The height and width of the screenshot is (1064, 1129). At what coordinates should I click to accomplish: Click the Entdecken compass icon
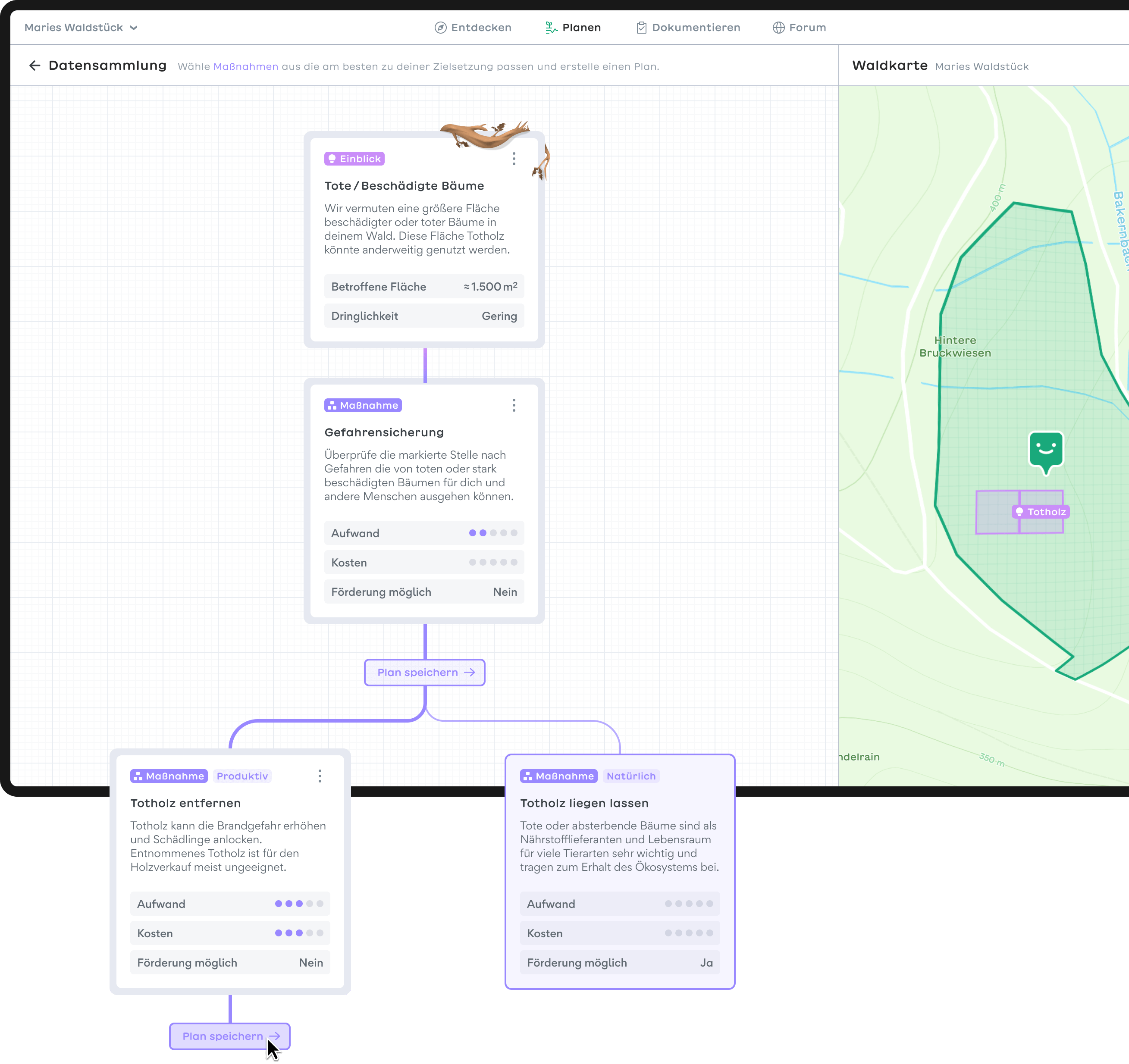pos(440,28)
